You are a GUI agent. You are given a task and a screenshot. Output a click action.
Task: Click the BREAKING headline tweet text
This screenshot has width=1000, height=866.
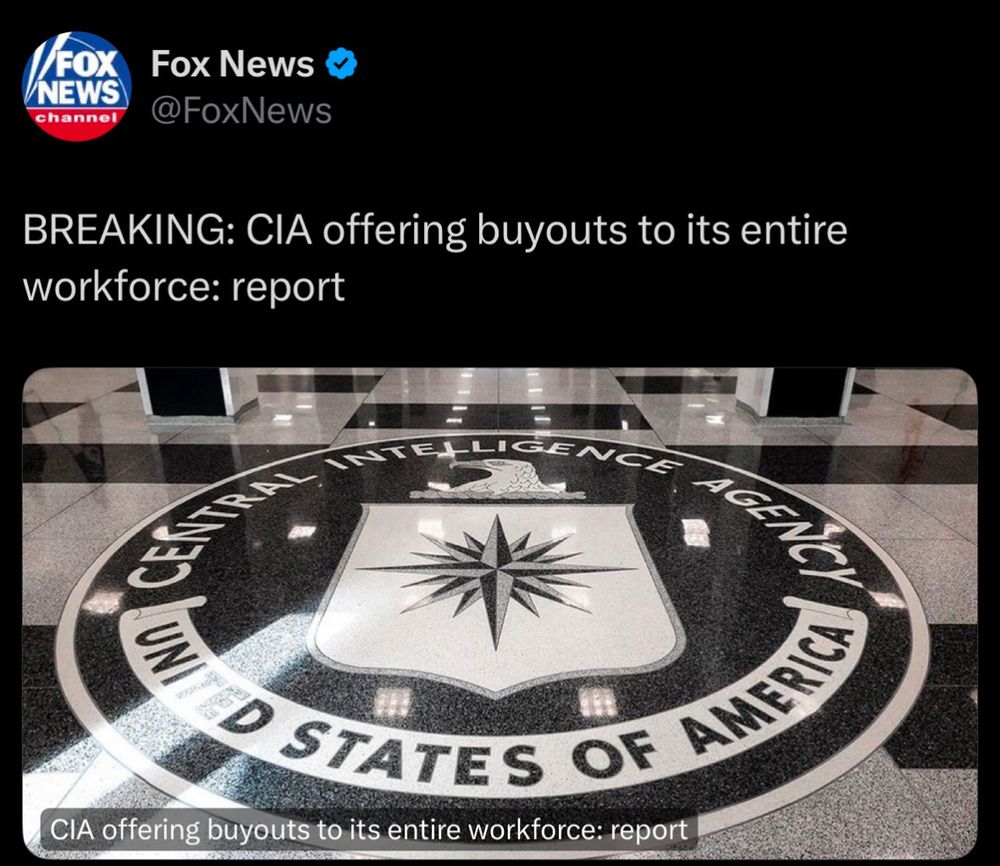435,258
